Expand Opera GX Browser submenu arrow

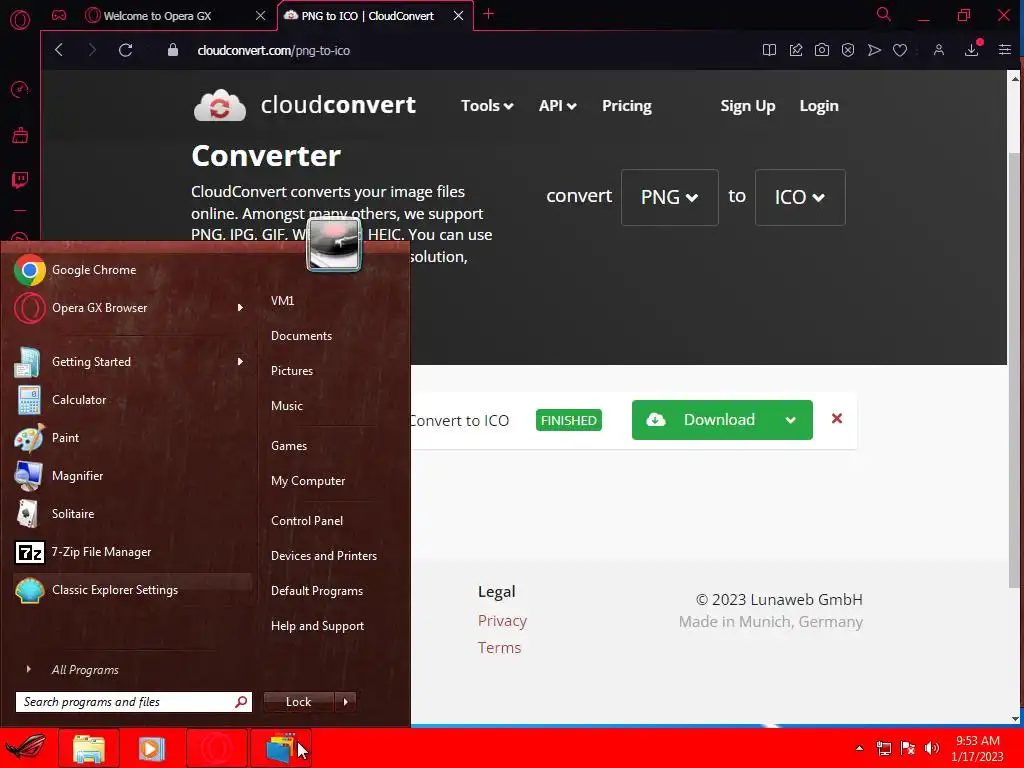tap(240, 308)
